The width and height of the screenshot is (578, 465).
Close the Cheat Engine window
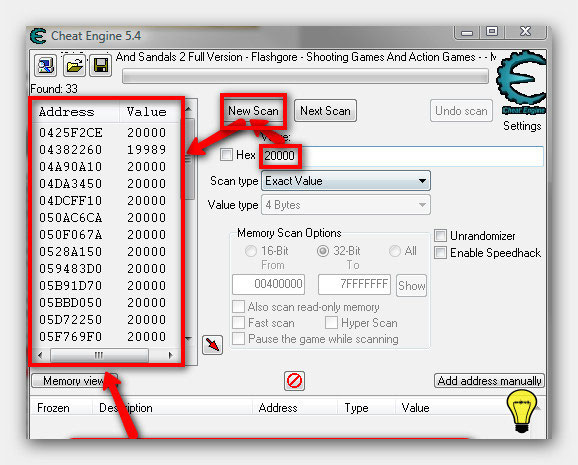click(x=526, y=32)
